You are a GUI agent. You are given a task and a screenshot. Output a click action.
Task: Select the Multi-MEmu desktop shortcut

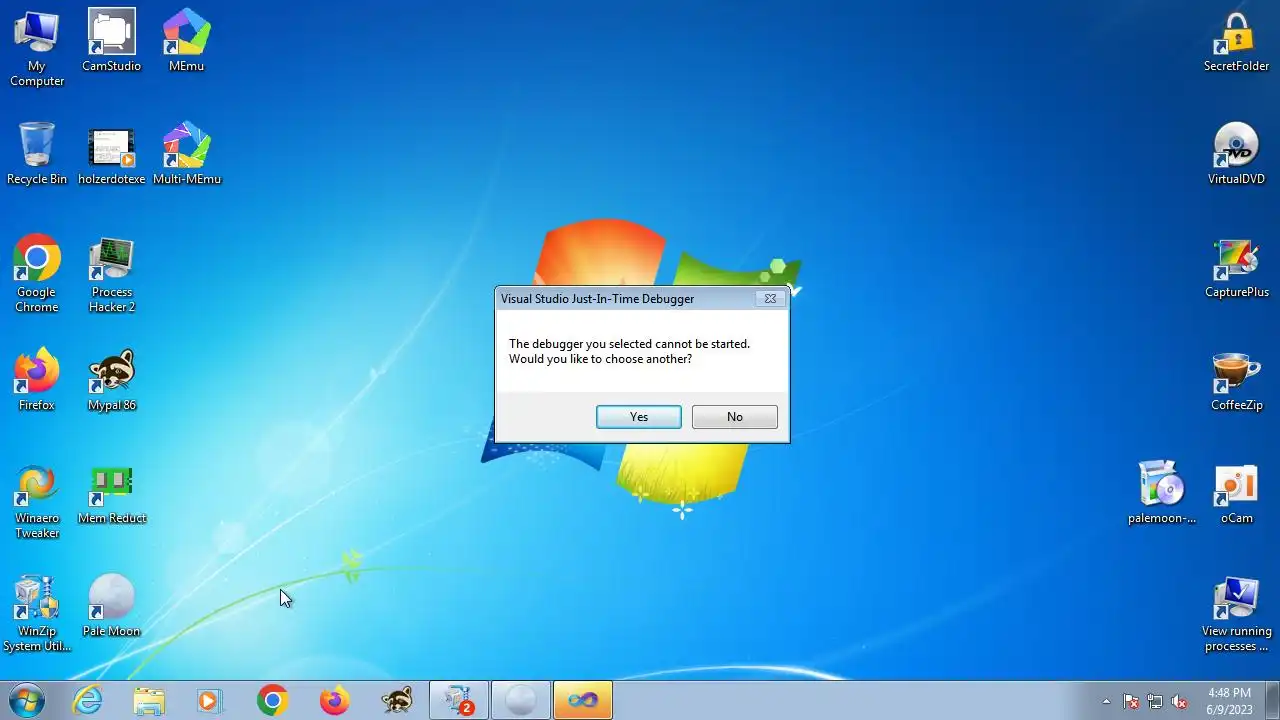(x=187, y=154)
